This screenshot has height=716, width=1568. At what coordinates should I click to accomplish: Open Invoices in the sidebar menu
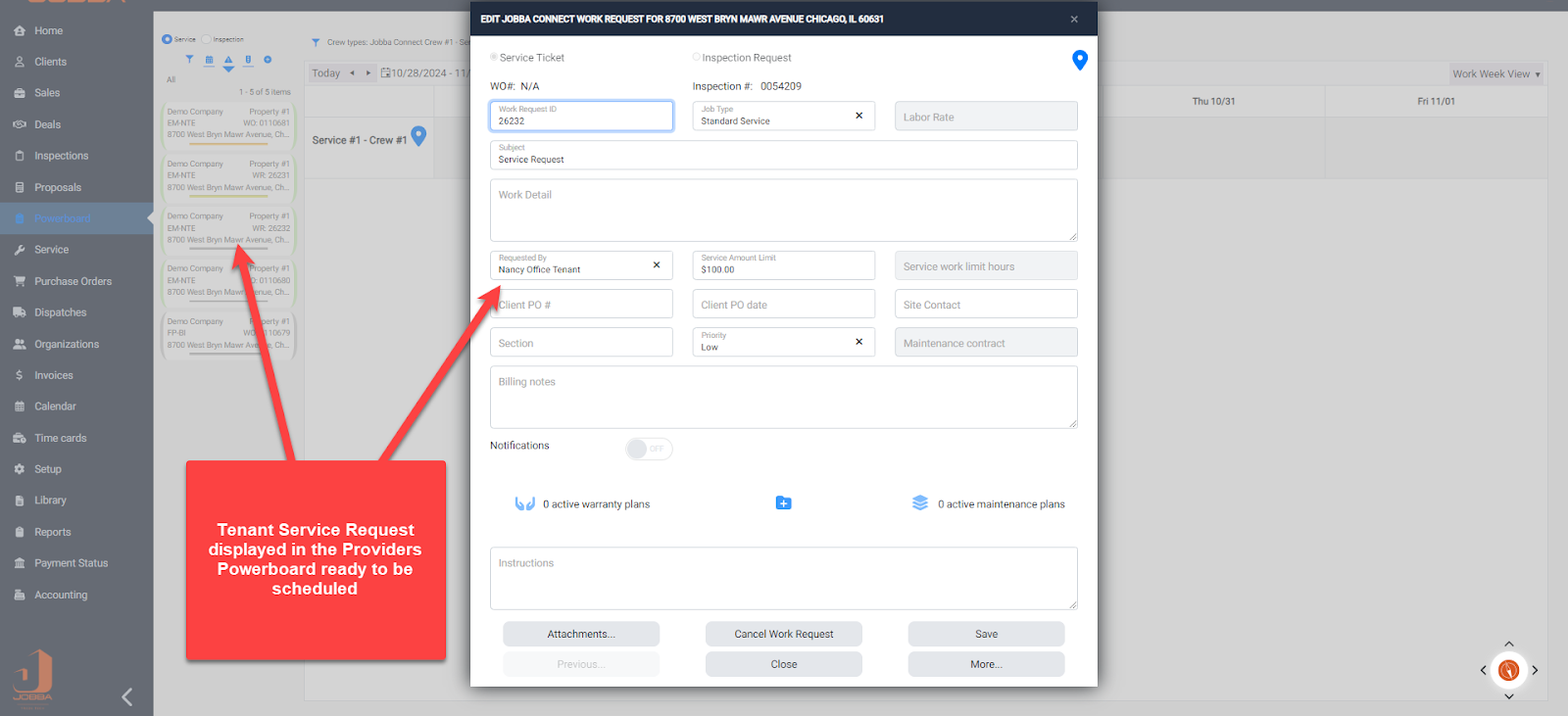coord(54,375)
